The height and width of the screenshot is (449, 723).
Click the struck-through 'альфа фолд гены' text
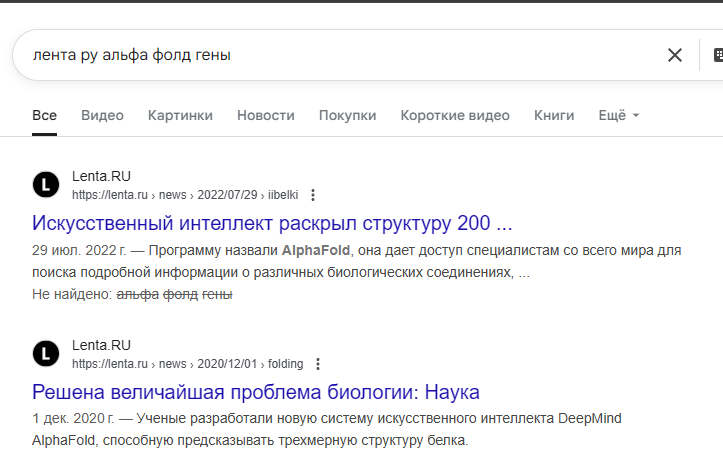click(174, 294)
